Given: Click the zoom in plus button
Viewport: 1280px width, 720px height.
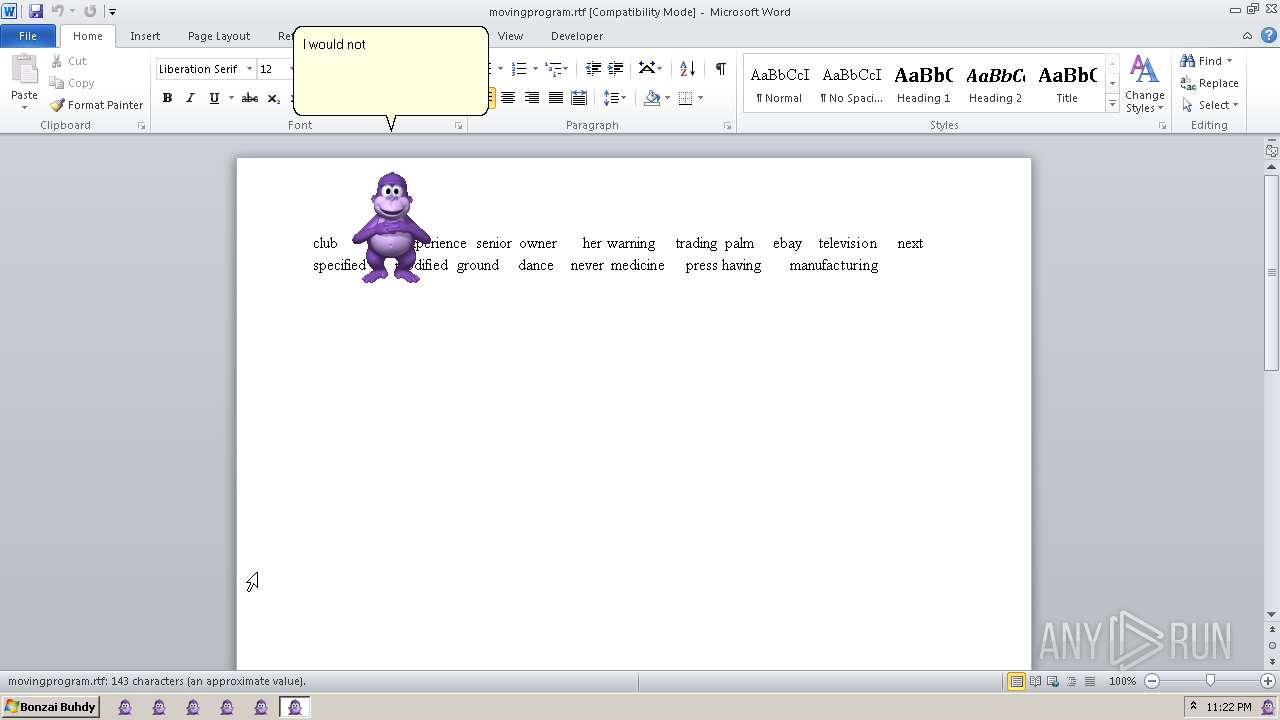Looking at the screenshot, I should point(1267,681).
